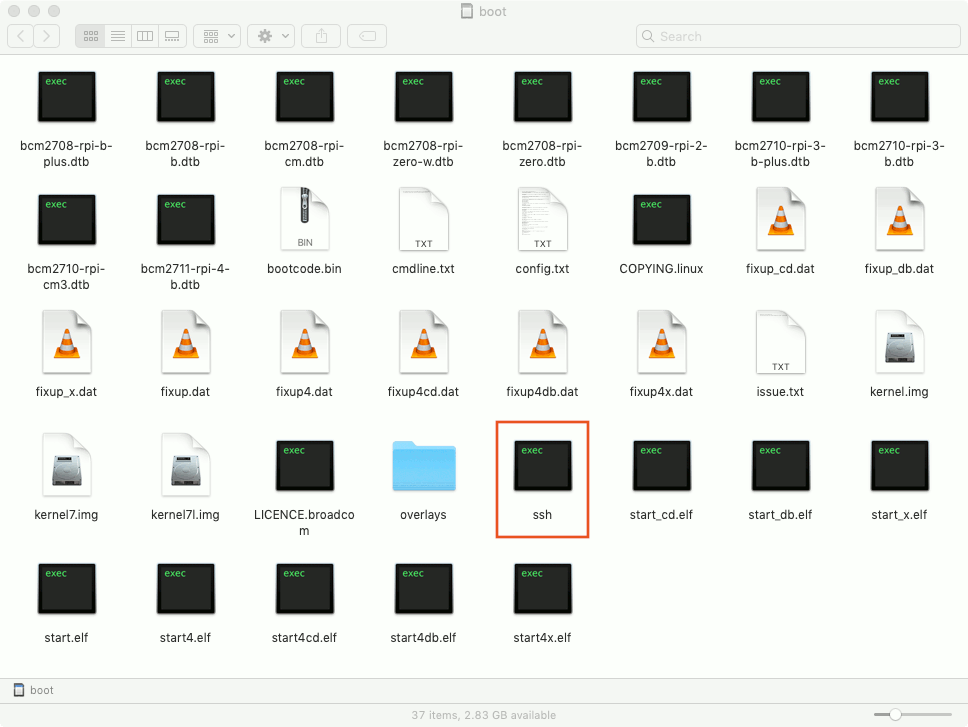968x727 pixels.
Task: Open the LICENCE.broadcom file
Action: pos(304,466)
